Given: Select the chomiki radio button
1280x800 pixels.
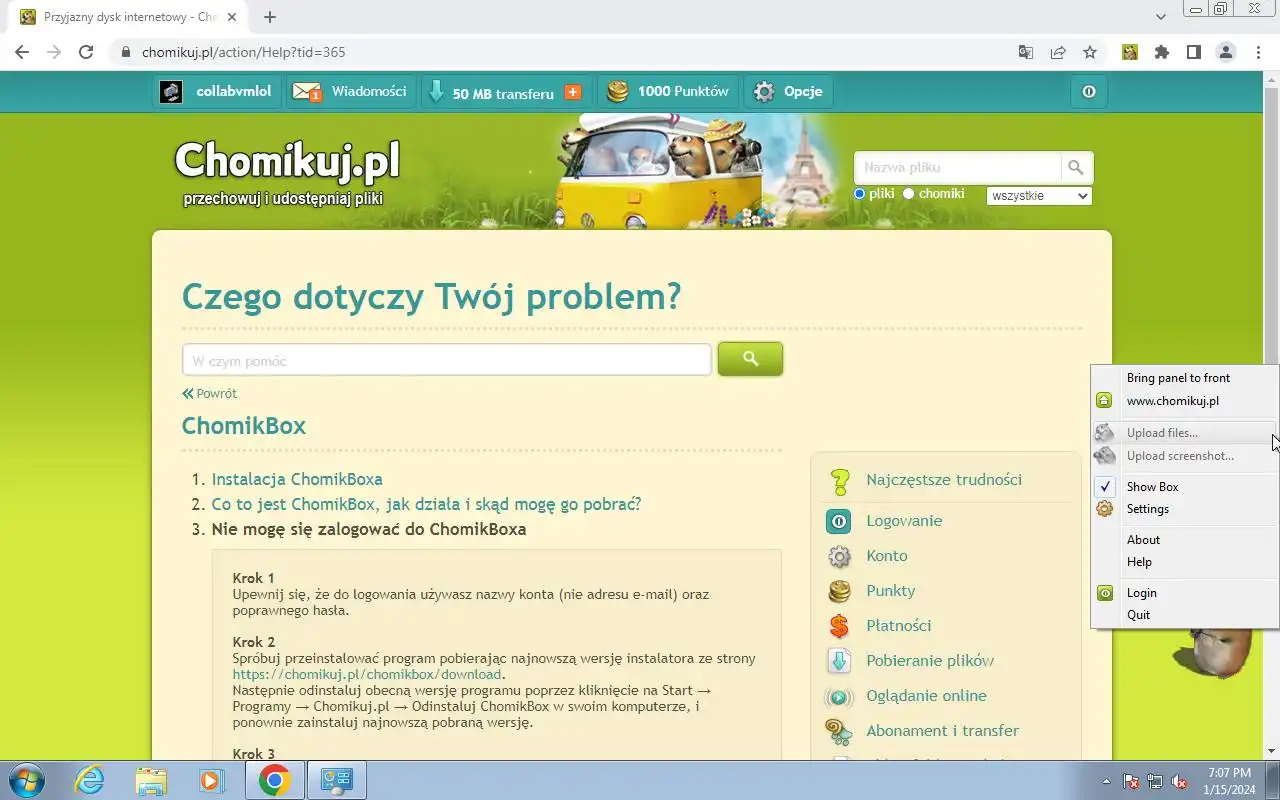Looking at the screenshot, I should [909, 194].
